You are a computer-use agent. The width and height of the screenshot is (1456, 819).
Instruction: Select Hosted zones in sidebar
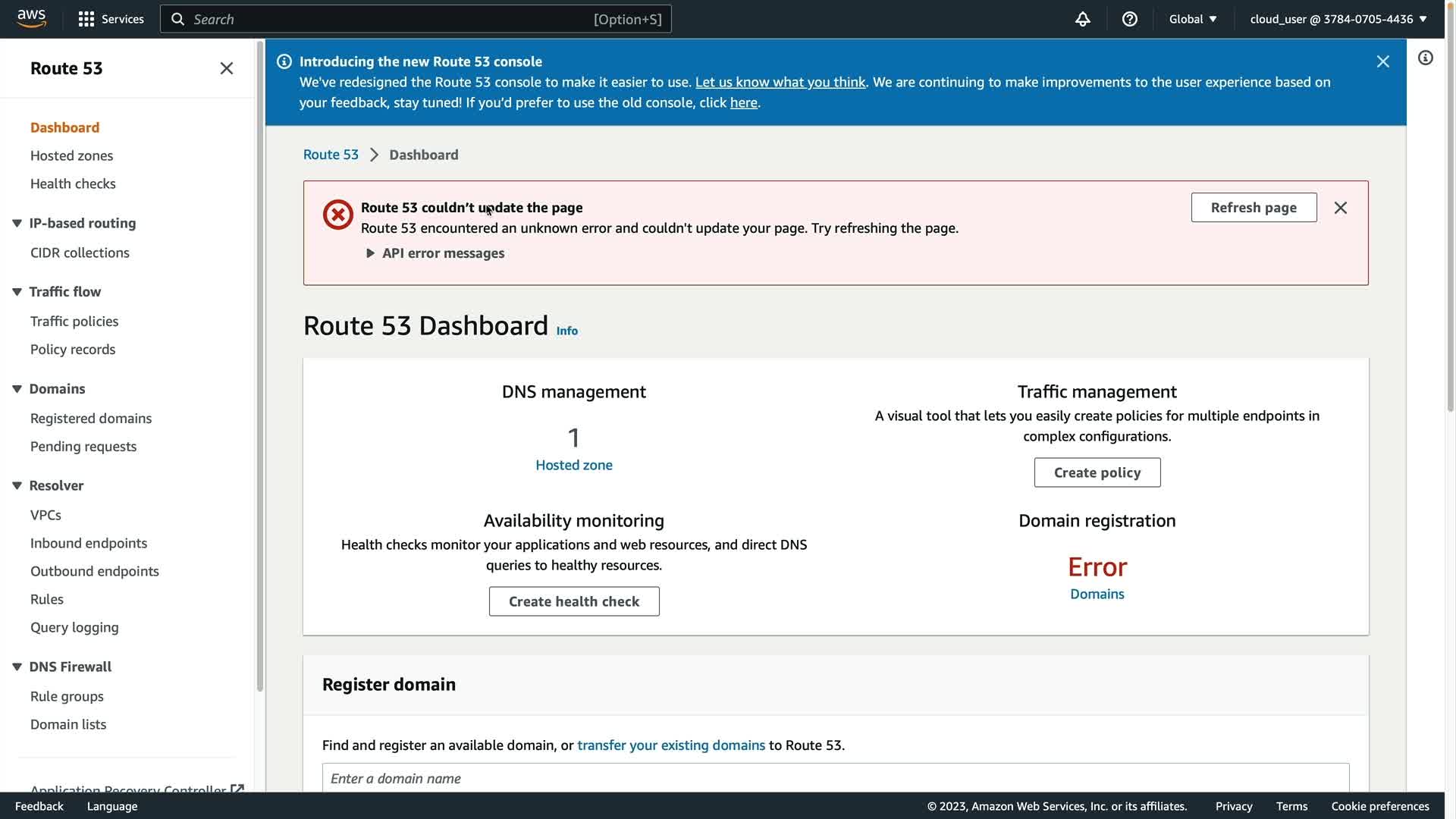click(71, 155)
